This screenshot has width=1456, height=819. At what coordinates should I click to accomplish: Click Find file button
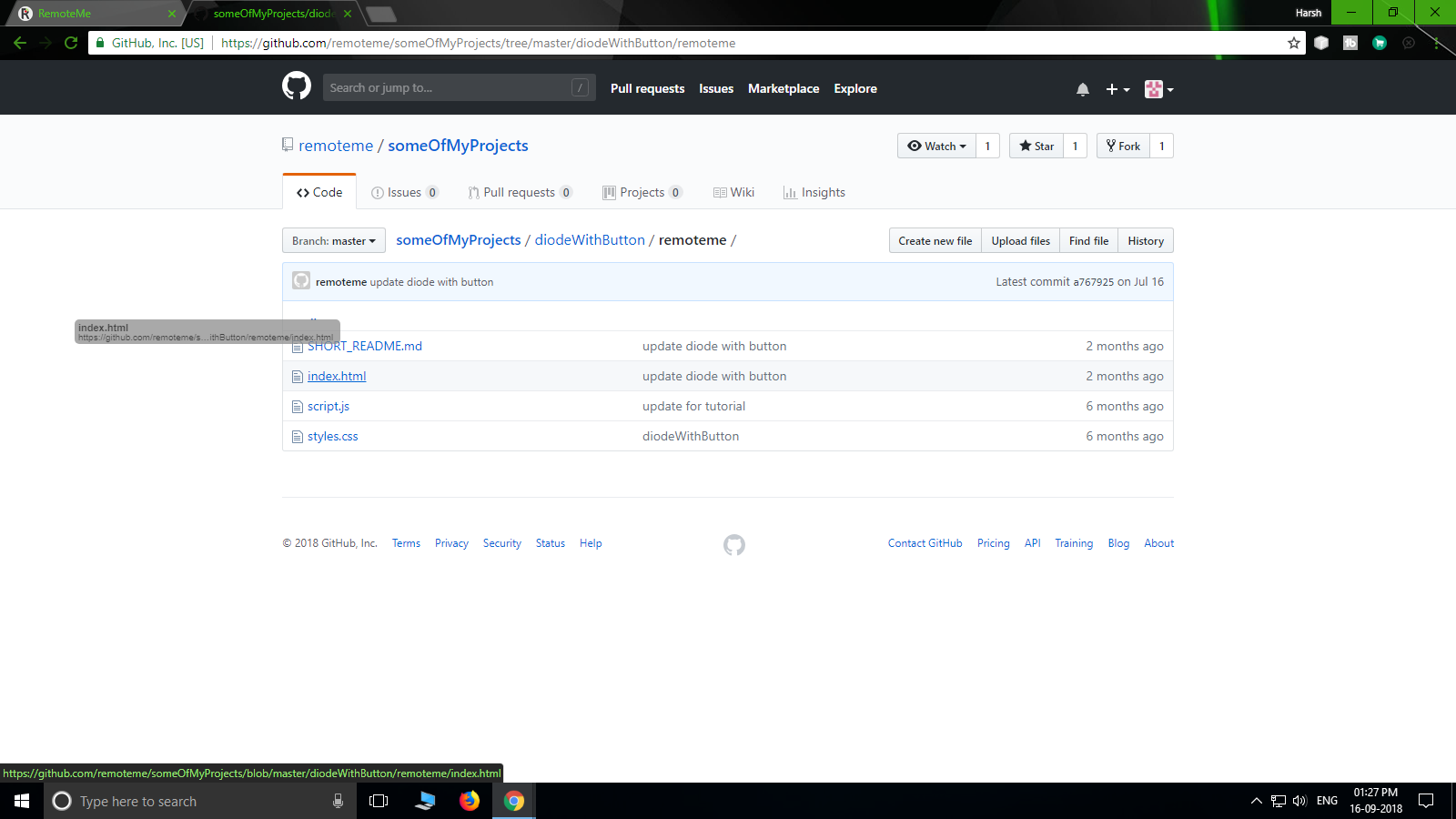coord(1089,240)
